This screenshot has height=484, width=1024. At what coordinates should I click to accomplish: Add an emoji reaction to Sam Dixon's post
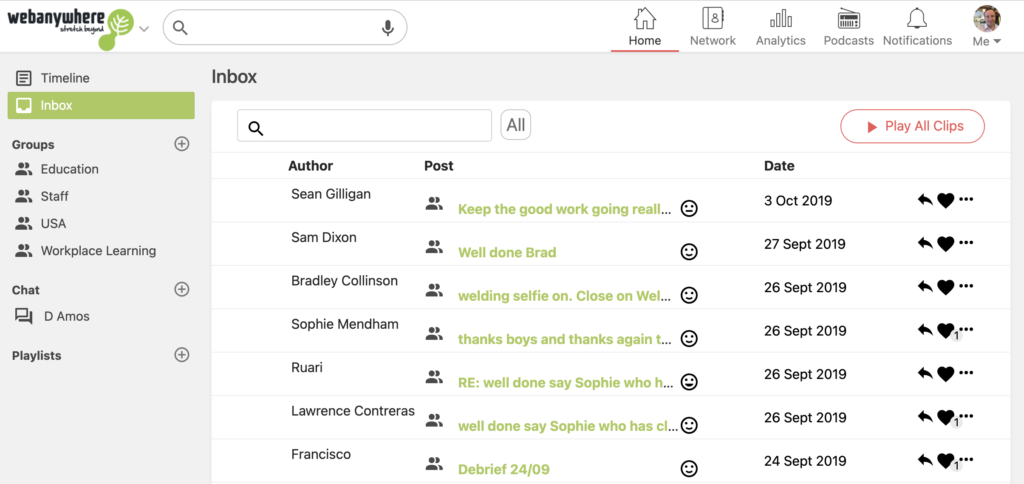pyautogui.click(x=689, y=252)
